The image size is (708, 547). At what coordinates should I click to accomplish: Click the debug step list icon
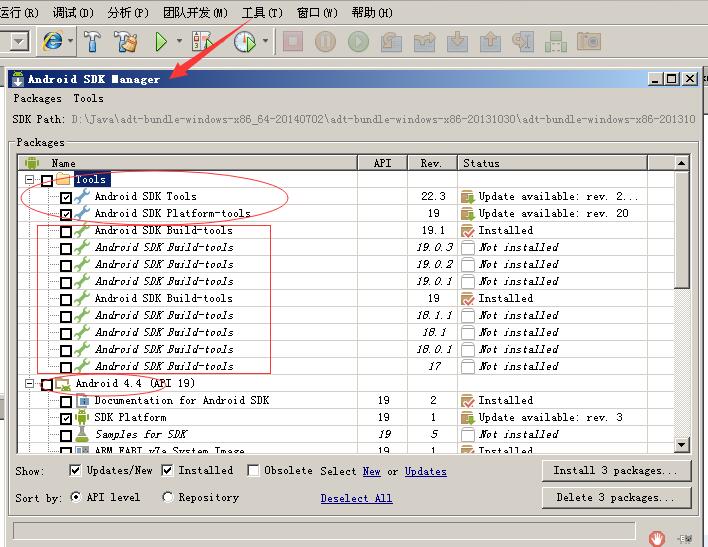click(x=202, y=41)
